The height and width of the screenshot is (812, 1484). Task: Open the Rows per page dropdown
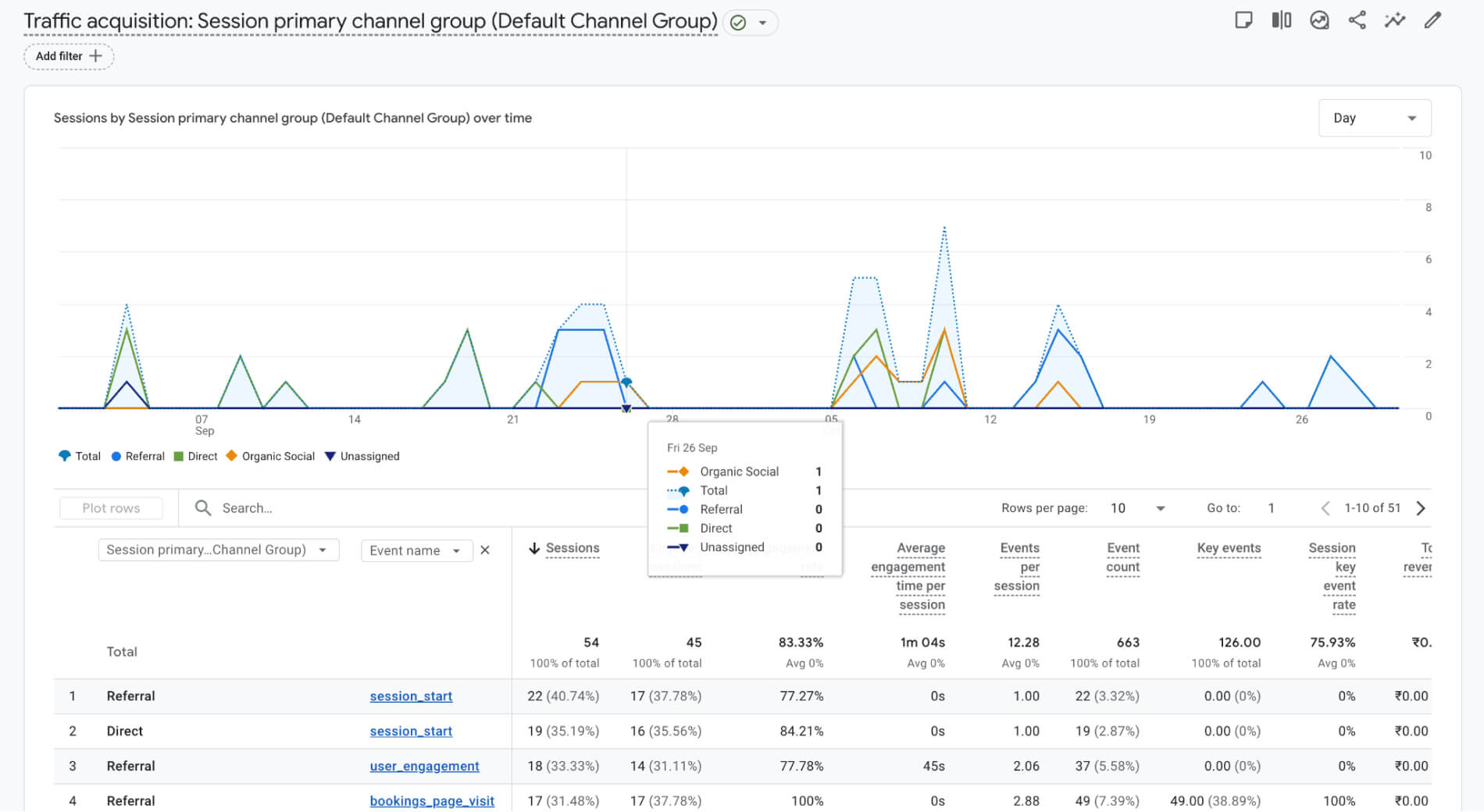(1136, 507)
